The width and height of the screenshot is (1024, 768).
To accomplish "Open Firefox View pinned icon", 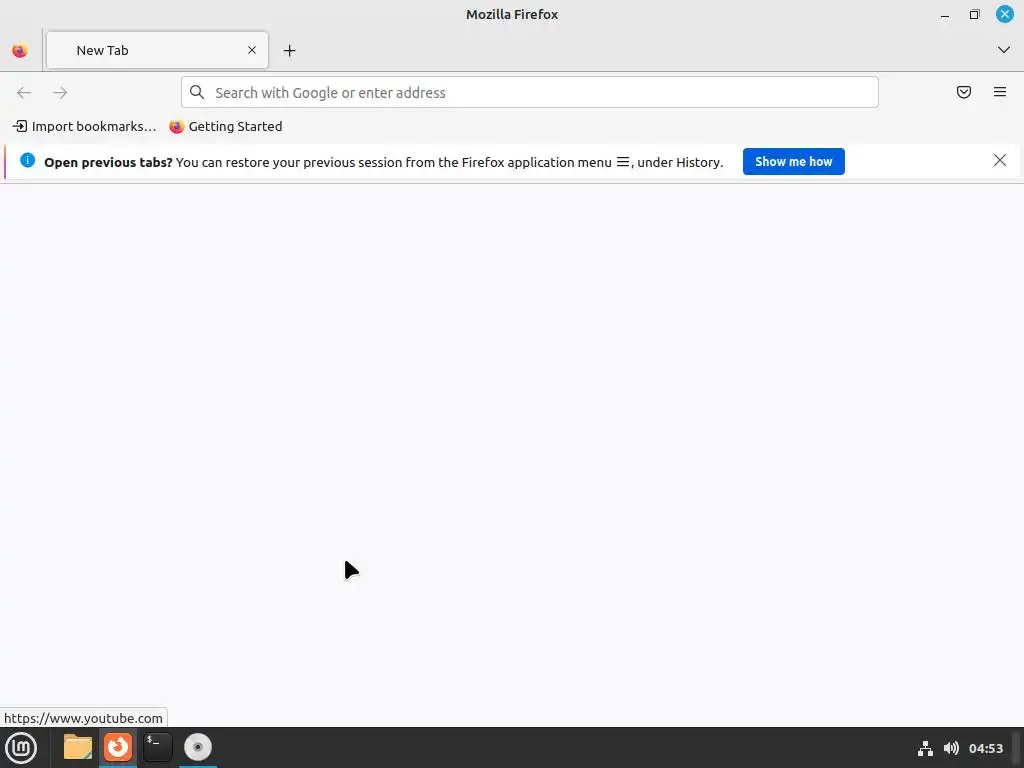I will tap(20, 50).
